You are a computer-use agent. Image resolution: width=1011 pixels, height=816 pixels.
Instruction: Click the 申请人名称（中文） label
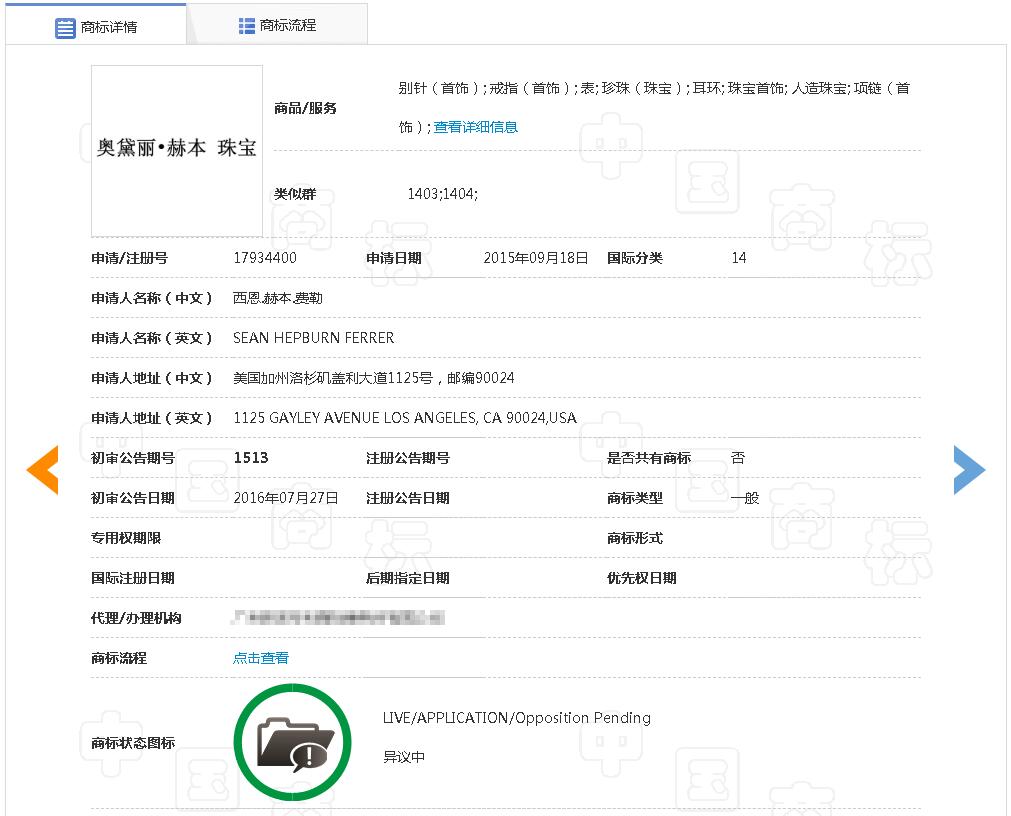(x=152, y=298)
